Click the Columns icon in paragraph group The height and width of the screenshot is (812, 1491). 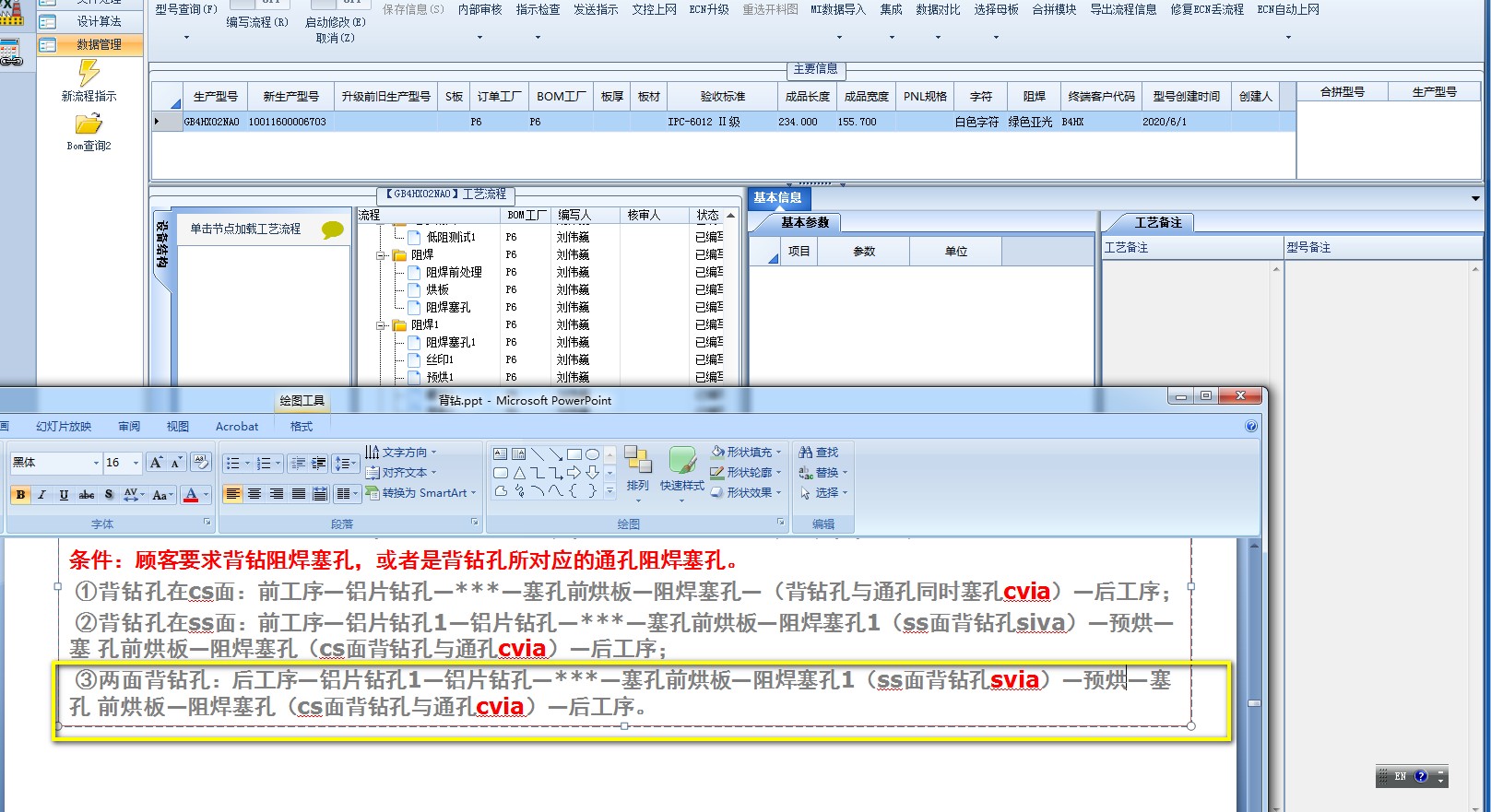click(346, 495)
